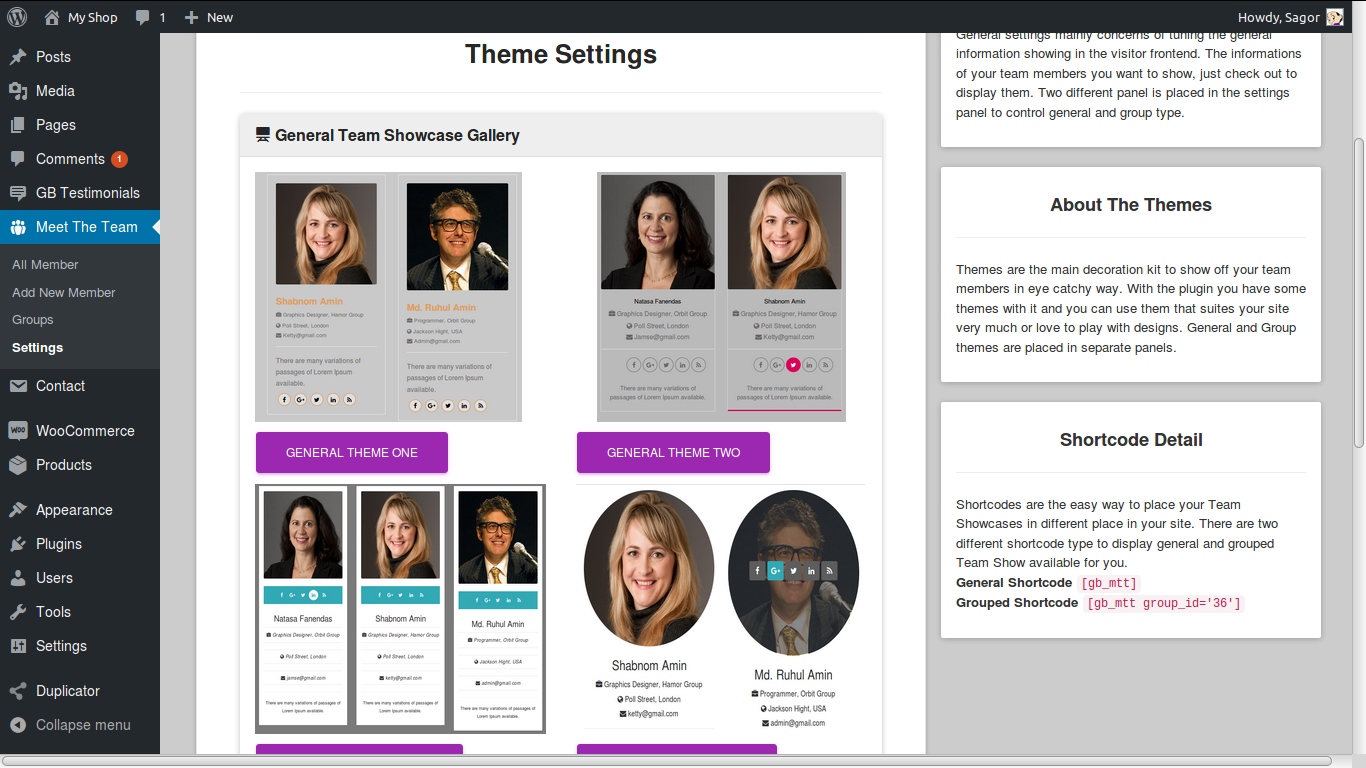Choose General Theme Two button
Viewport: 1366px width, 768px height.
tap(673, 453)
